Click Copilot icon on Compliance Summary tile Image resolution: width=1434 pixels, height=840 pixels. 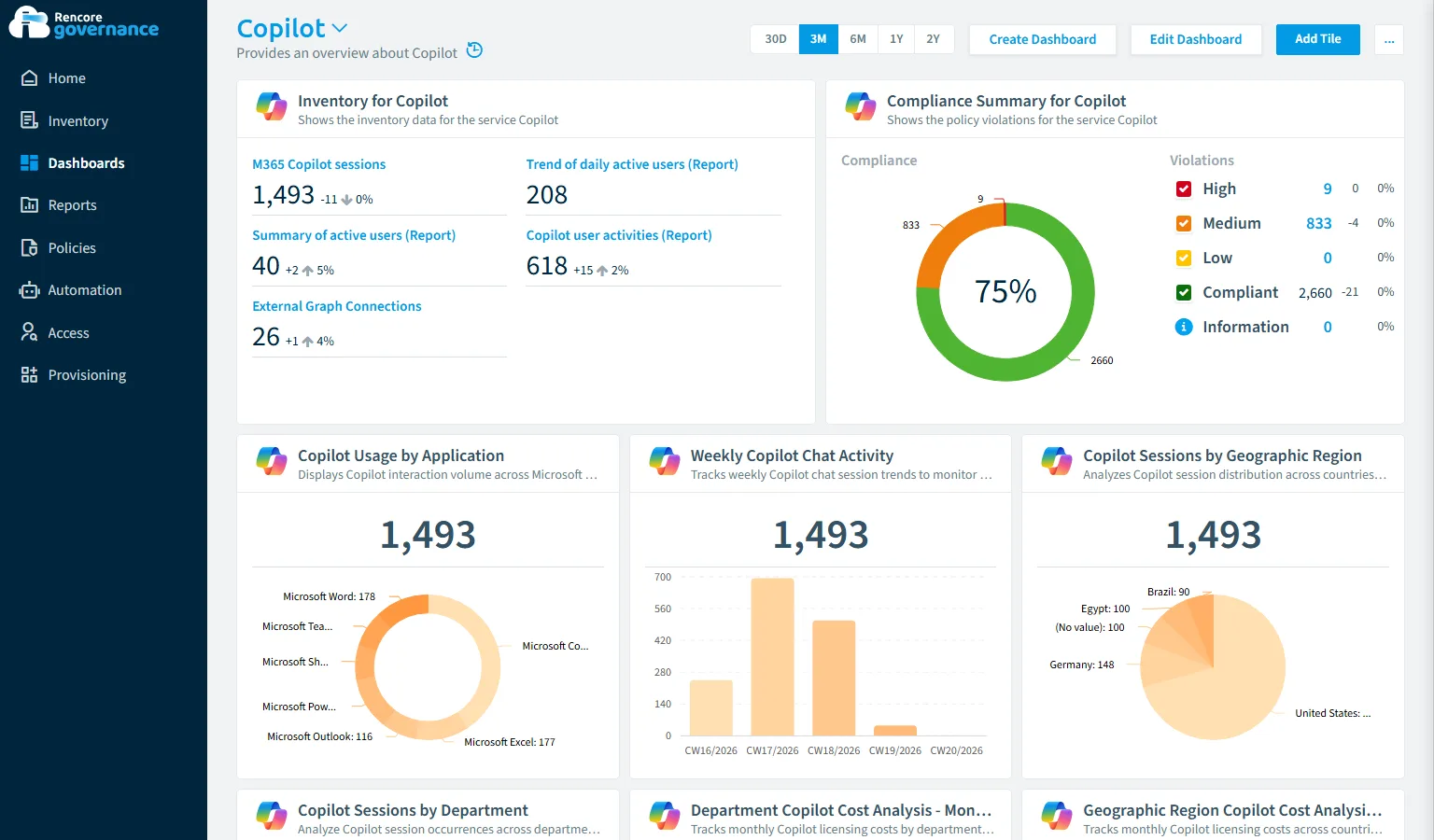point(861,106)
